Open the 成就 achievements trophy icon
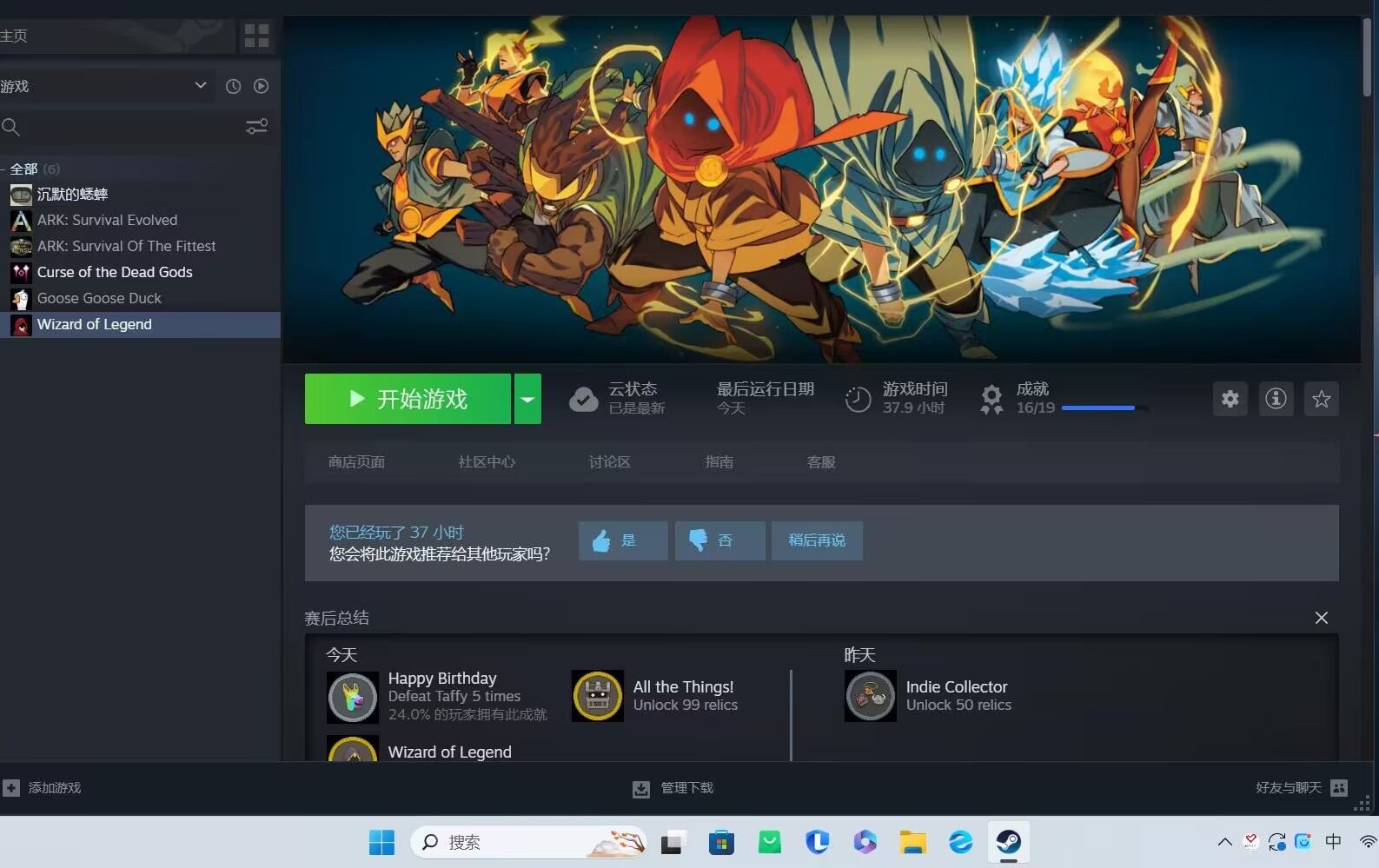The width and height of the screenshot is (1379, 868). [991, 399]
